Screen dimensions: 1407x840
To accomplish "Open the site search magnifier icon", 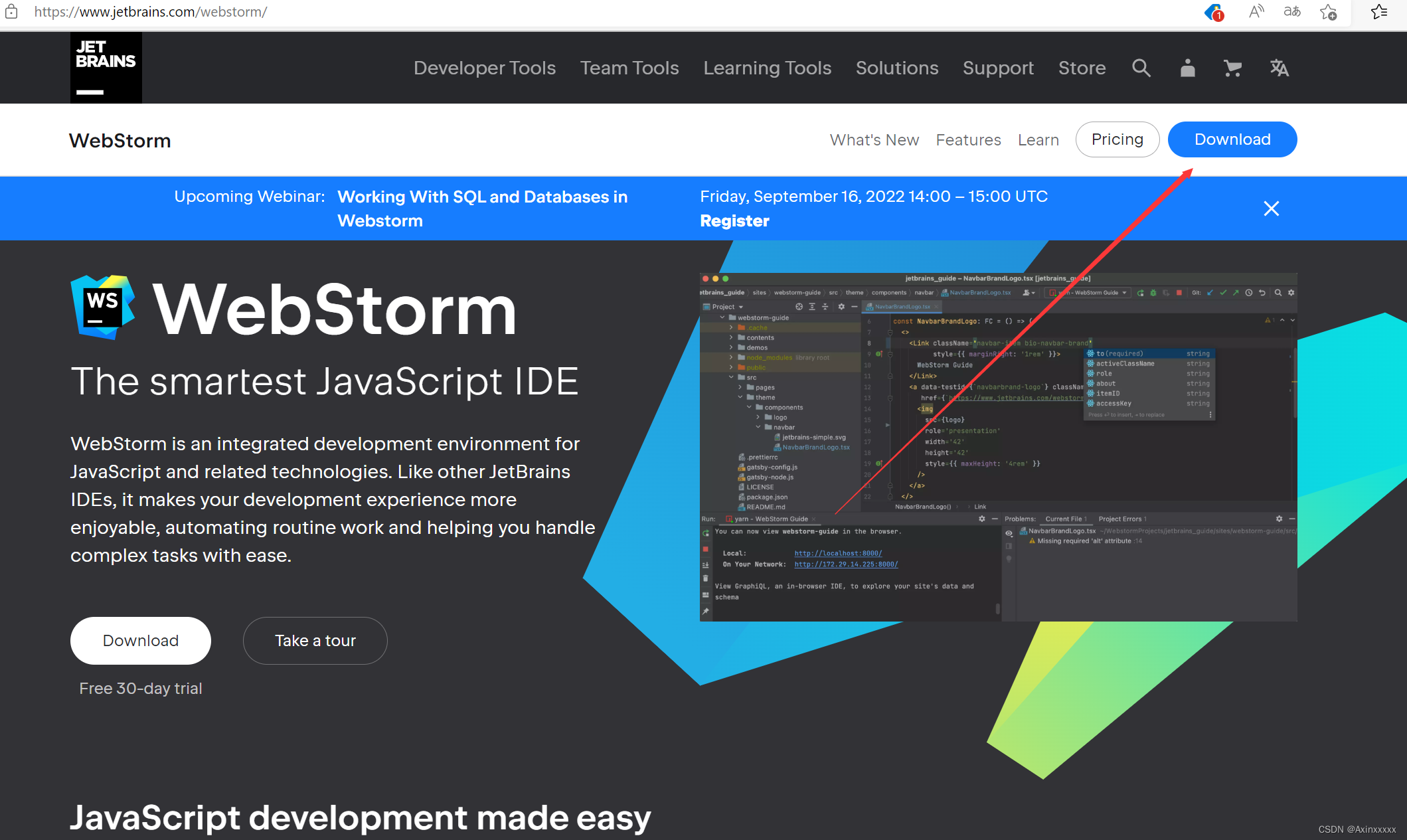I will pyautogui.click(x=1141, y=68).
